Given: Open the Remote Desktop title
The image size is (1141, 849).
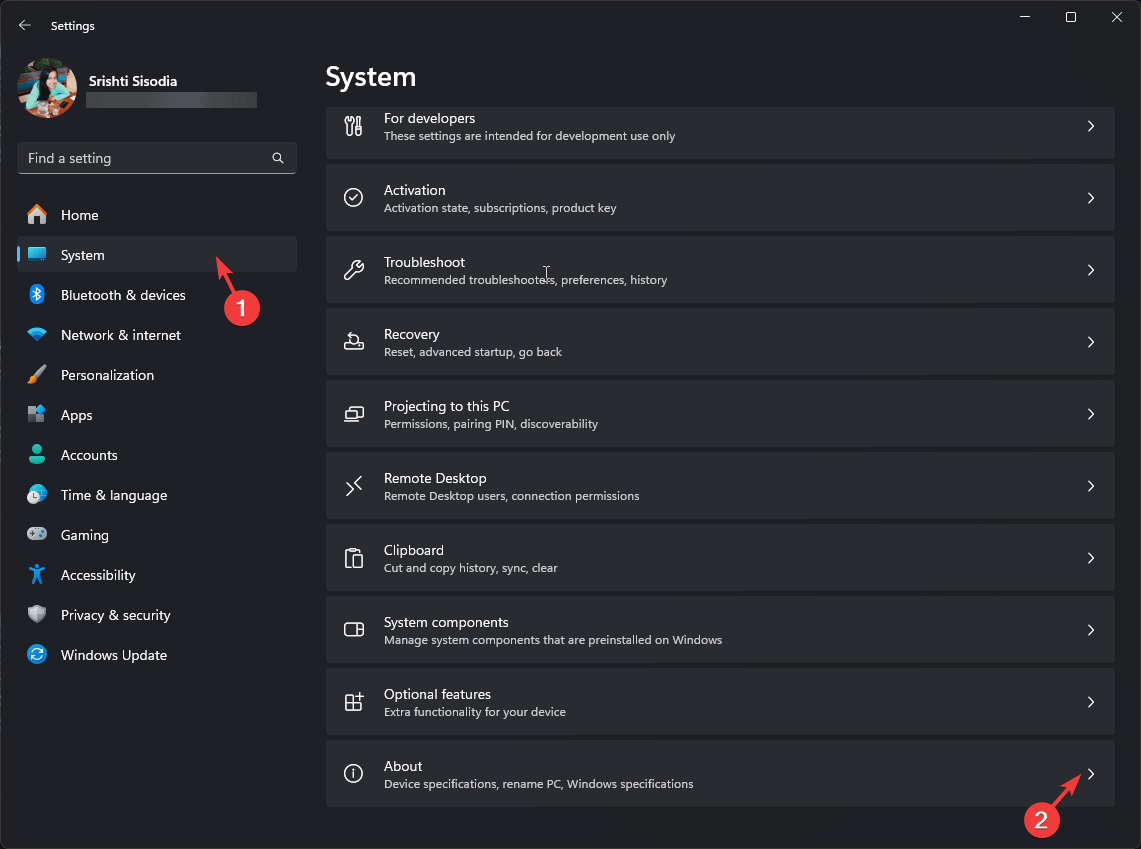Looking at the screenshot, I should [x=435, y=478].
